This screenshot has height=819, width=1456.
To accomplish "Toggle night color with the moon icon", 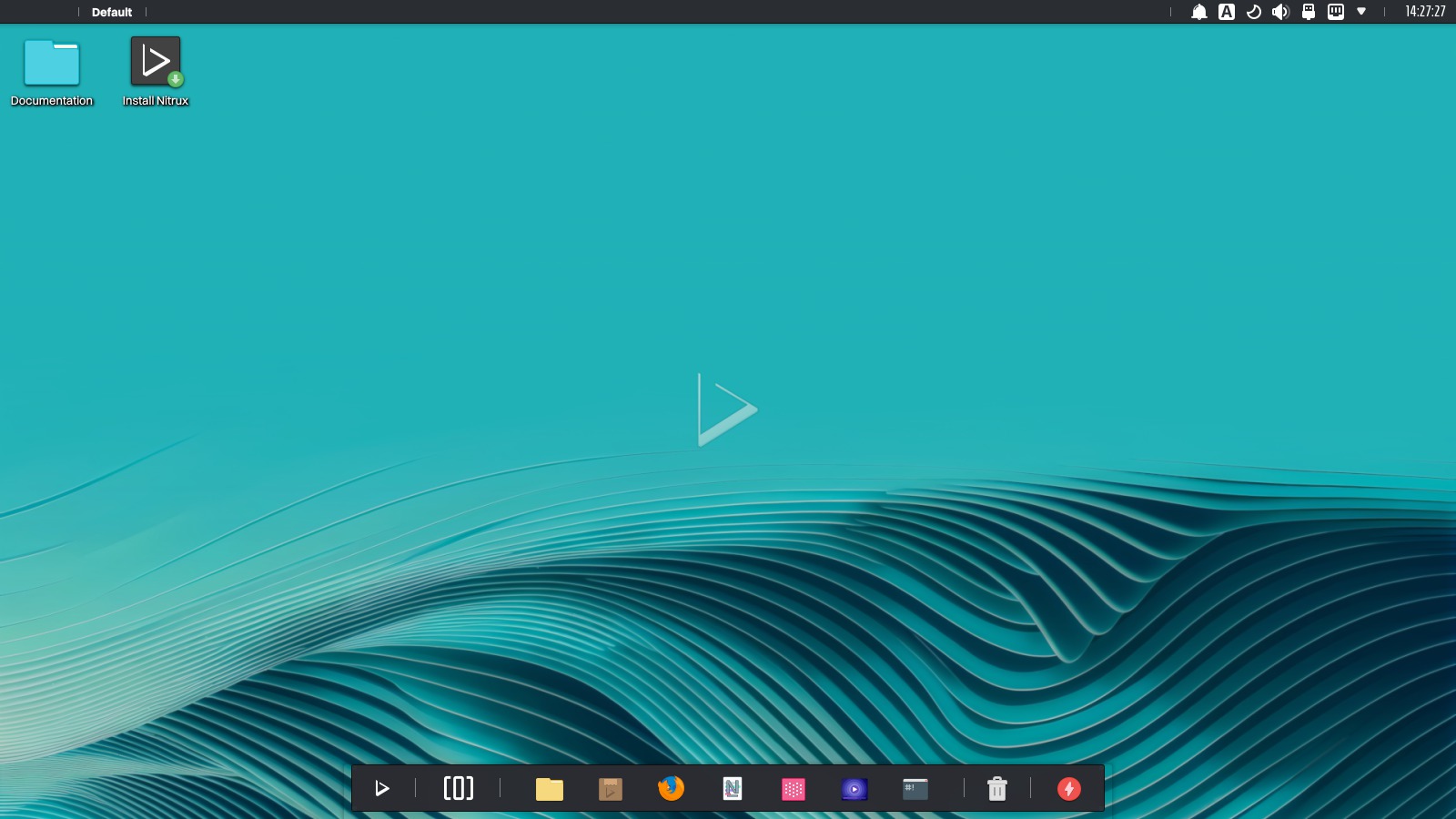I will 1254,12.
